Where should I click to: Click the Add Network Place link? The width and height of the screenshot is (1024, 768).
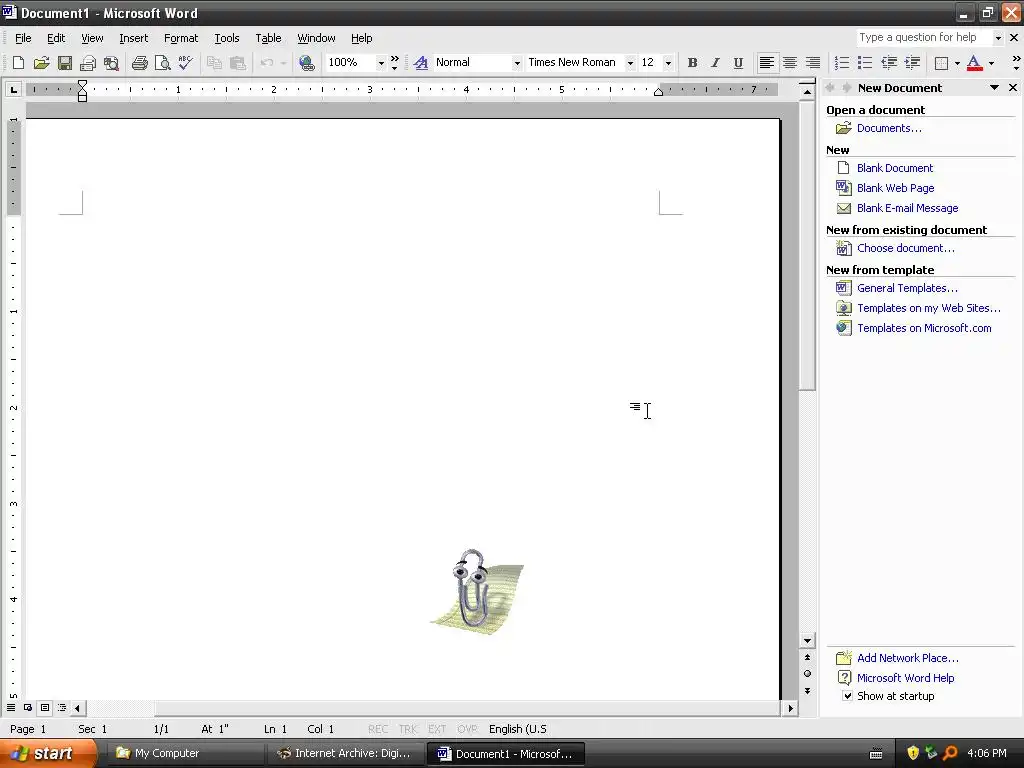click(x=908, y=658)
